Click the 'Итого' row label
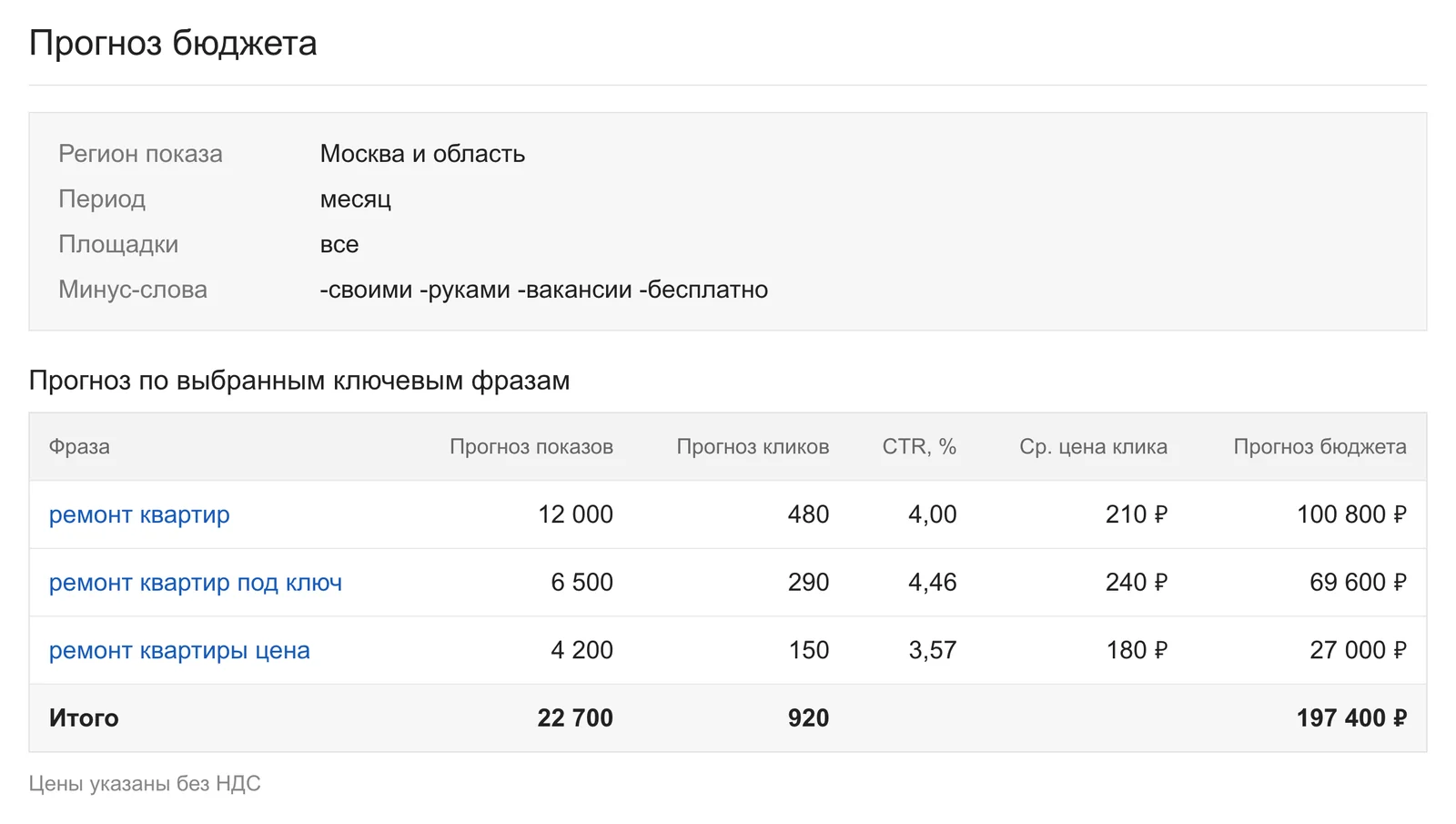 (x=84, y=718)
